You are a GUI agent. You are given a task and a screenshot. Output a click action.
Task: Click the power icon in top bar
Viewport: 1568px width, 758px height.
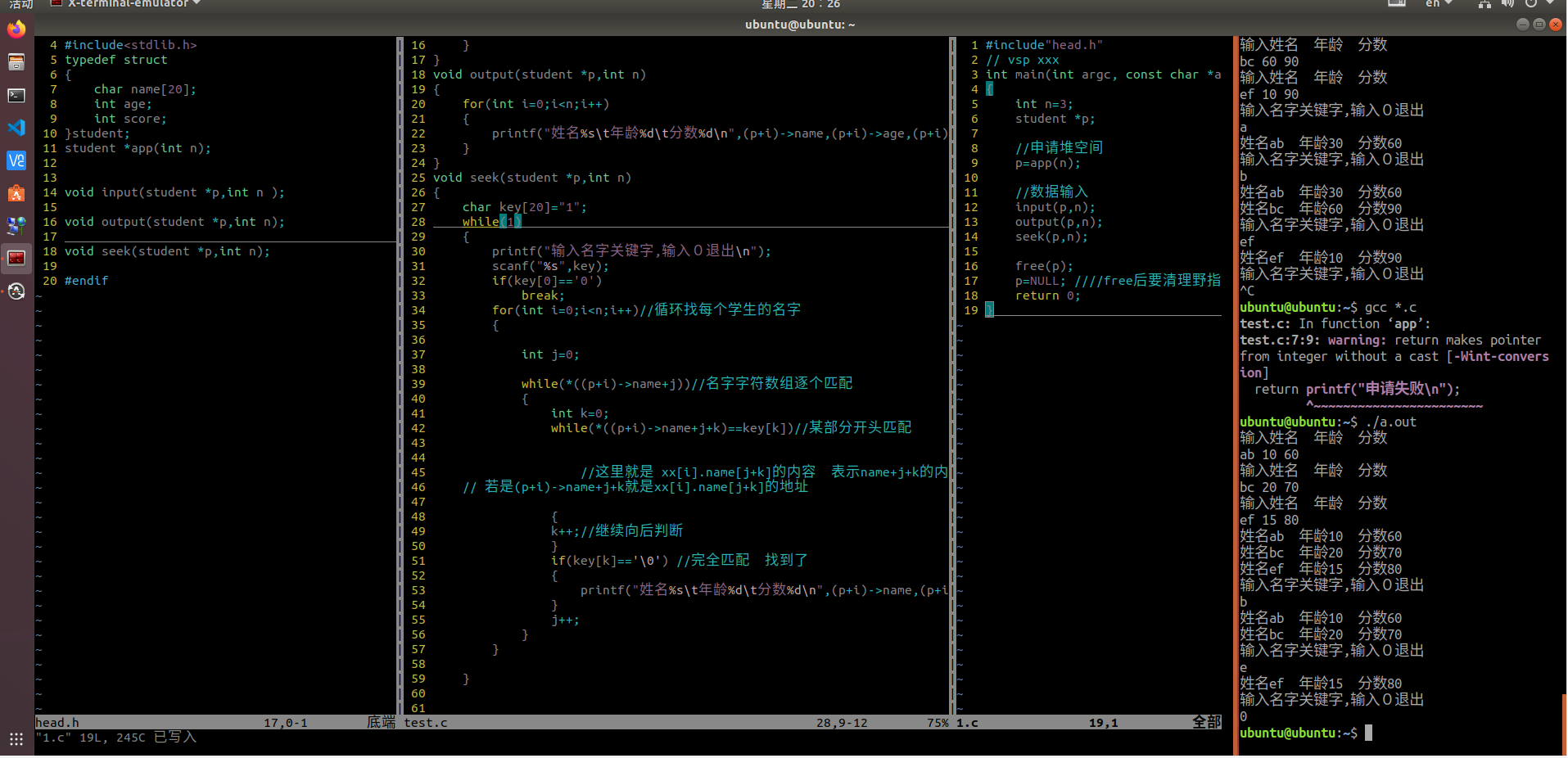click(1530, 3)
